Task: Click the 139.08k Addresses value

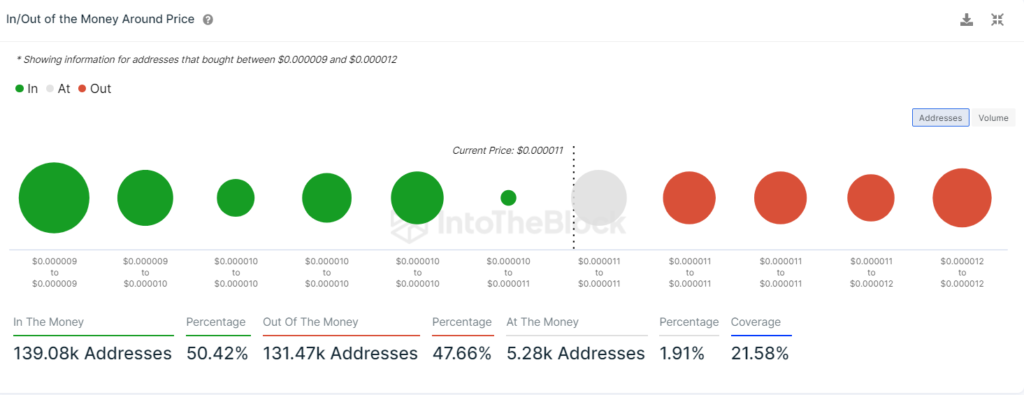Action: 93,354
